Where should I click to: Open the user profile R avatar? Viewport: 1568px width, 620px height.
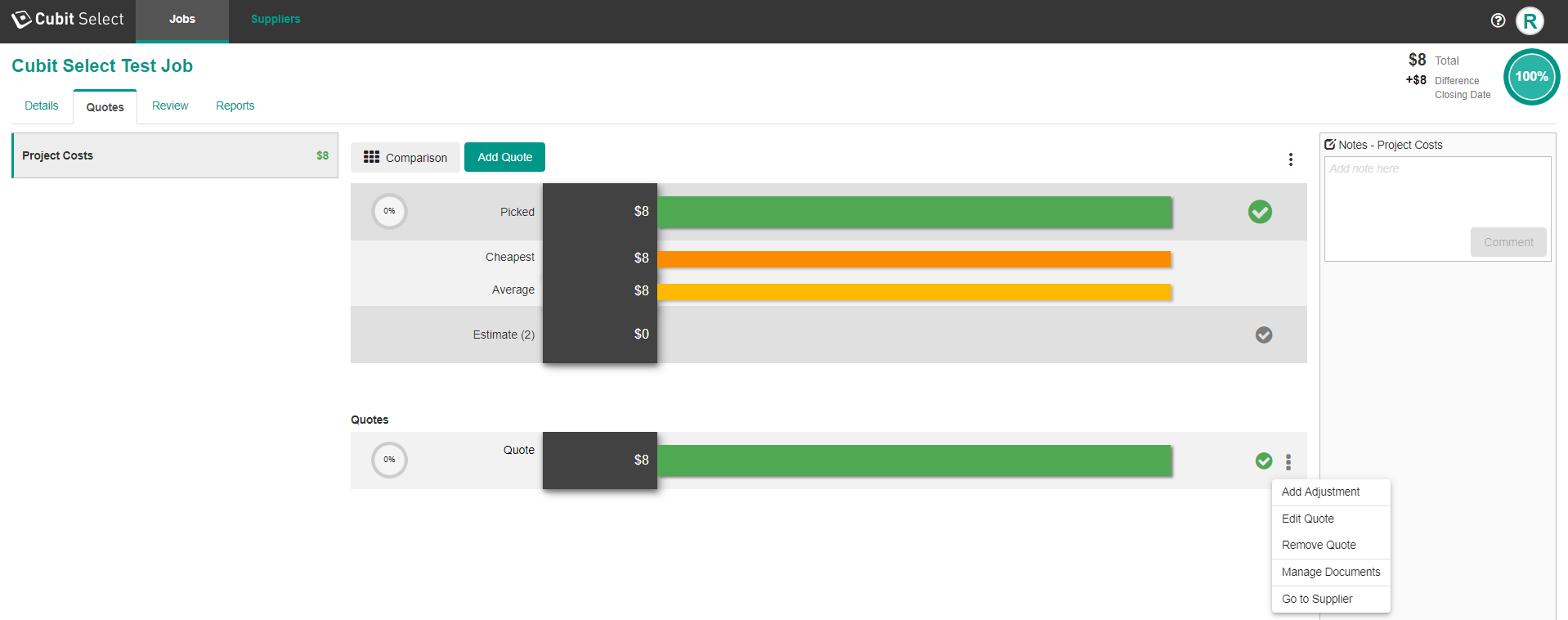point(1530,20)
